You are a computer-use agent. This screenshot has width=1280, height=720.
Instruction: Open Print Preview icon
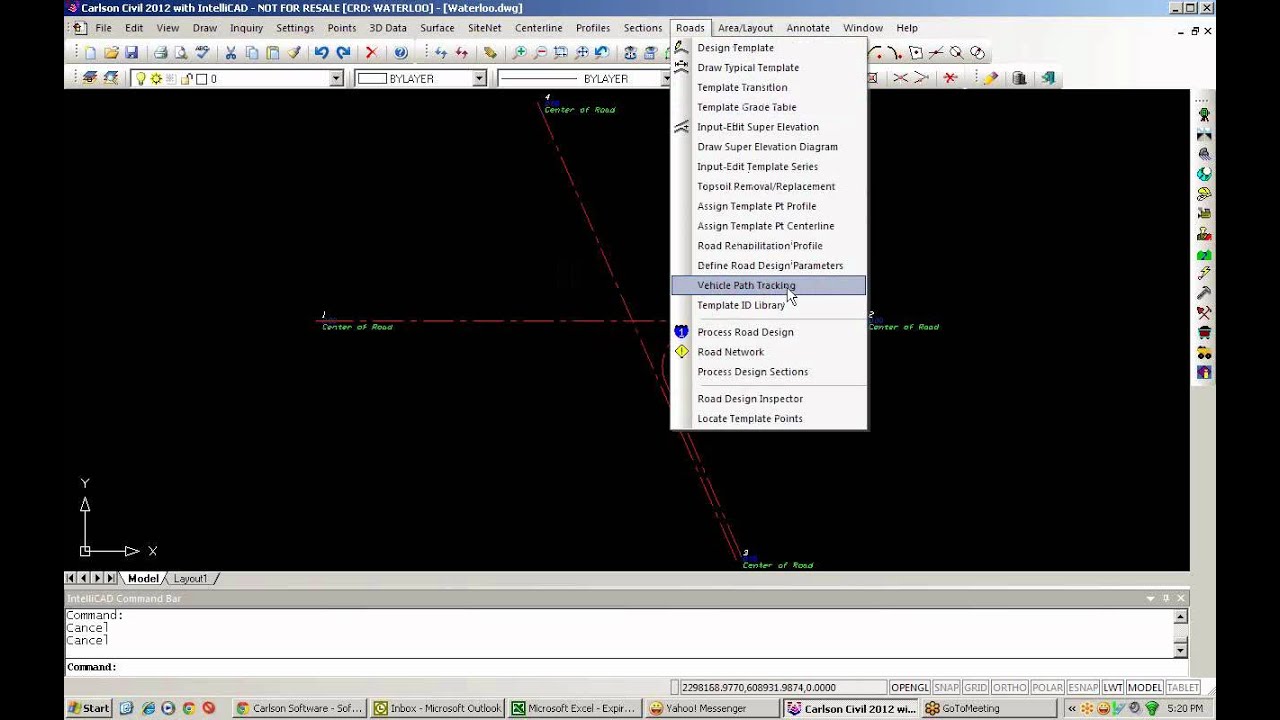[x=181, y=53]
